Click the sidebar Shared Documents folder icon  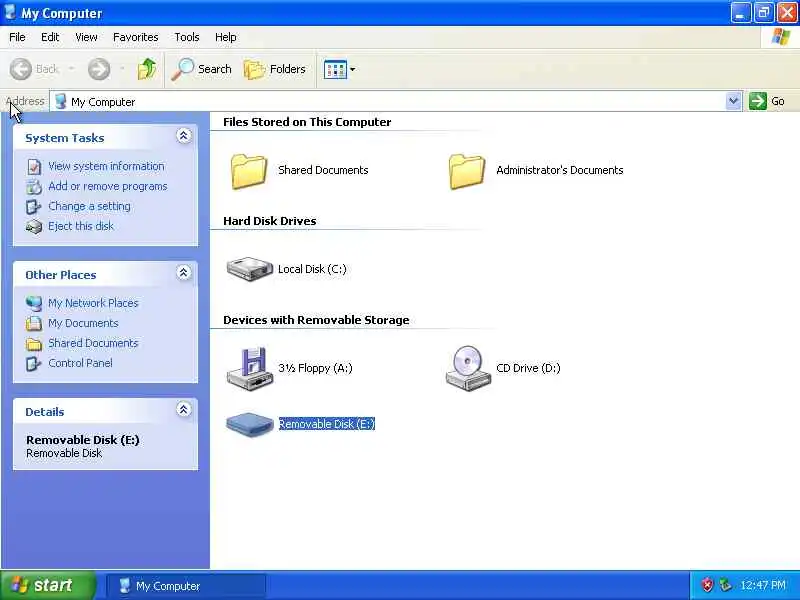34,344
